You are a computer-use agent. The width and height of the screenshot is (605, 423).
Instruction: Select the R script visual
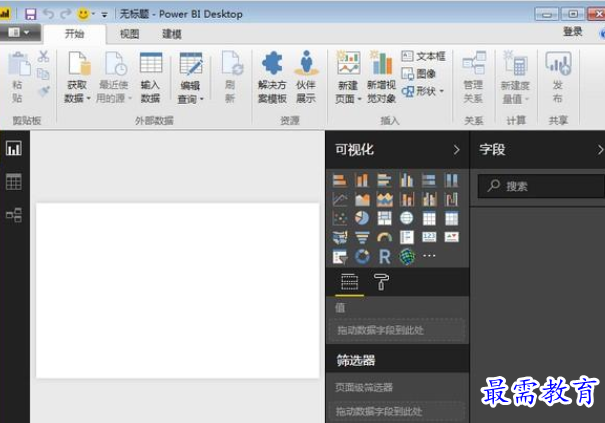pos(384,256)
